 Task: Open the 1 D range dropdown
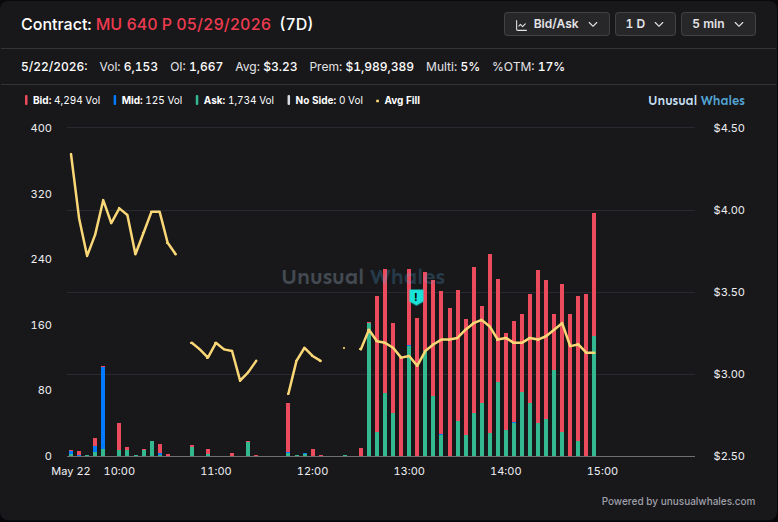click(x=645, y=24)
